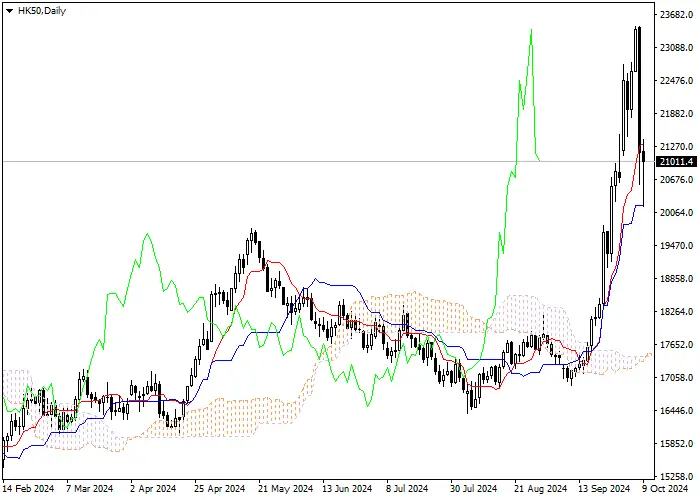Select the HK50,Daily chart title
The height and width of the screenshot is (500, 700).
tap(42, 11)
